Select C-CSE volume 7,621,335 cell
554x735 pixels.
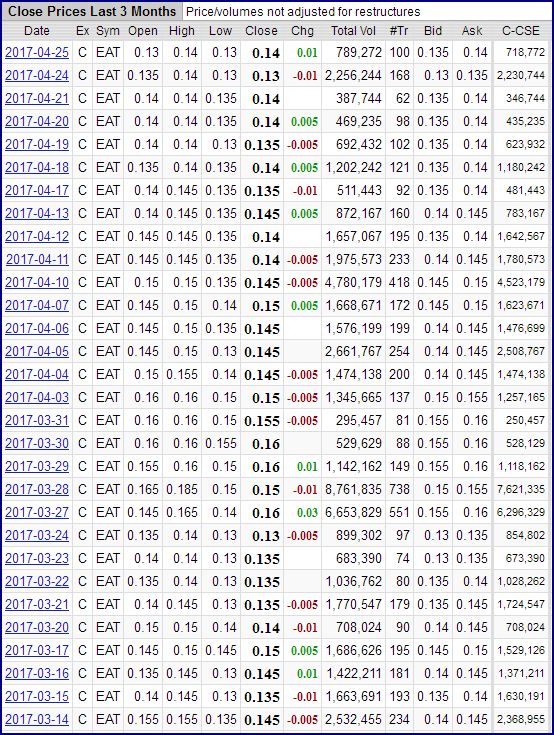click(x=521, y=489)
